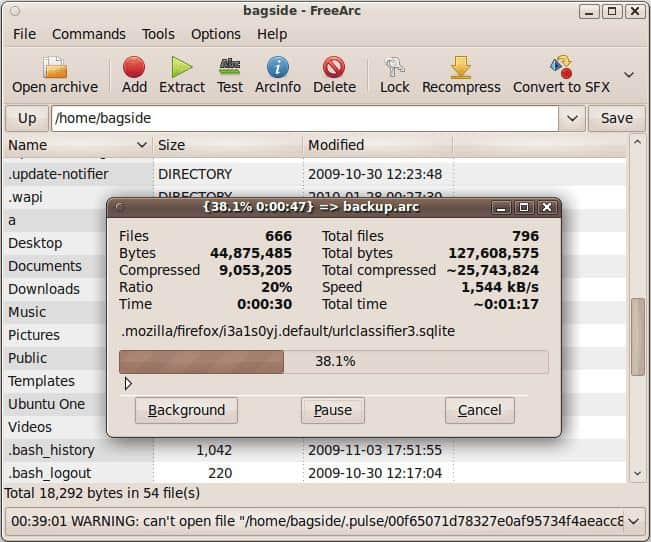Select the .bash_logout file
Screen dimensions: 651x542
coord(315,473)
